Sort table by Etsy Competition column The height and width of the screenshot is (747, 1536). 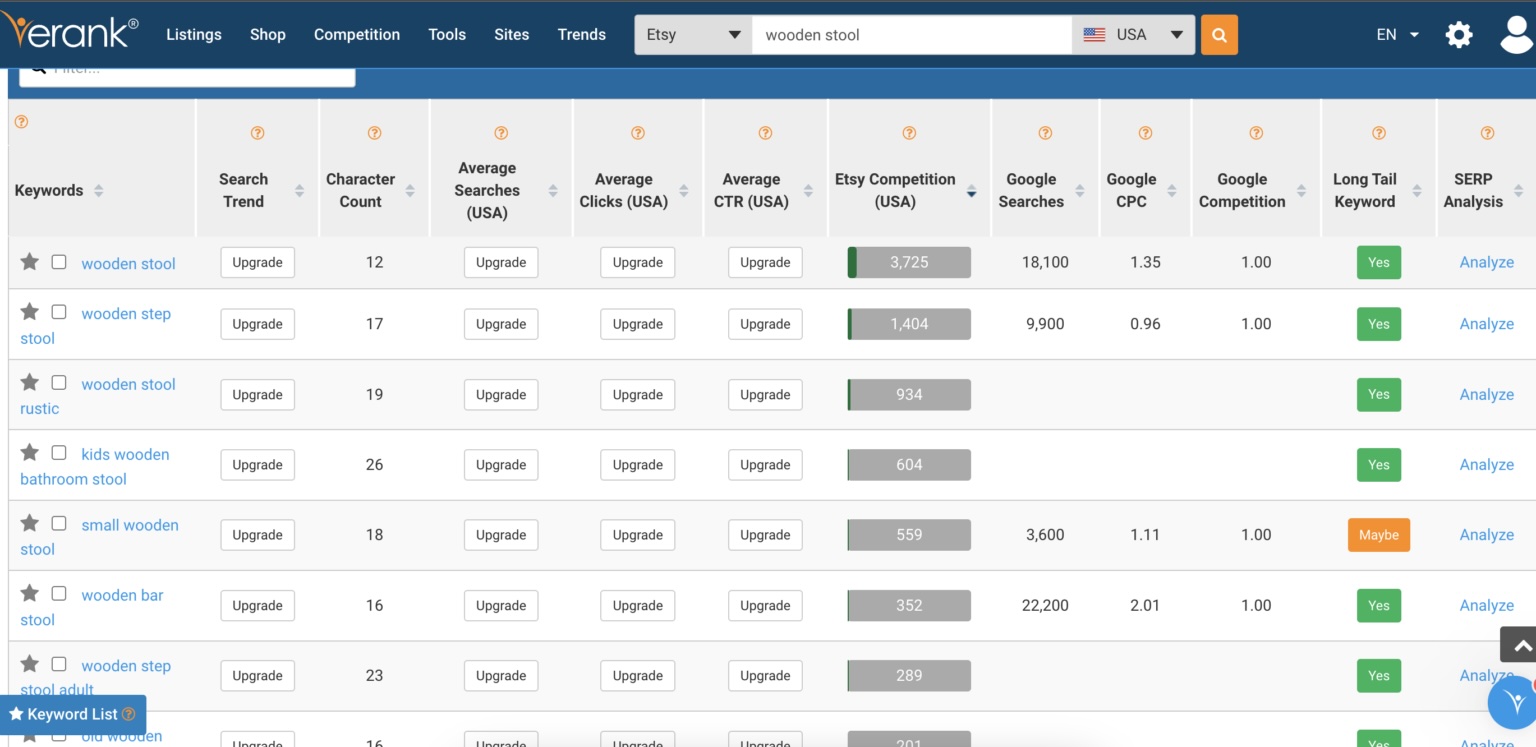pyautogui.click(x=971, y=191)
